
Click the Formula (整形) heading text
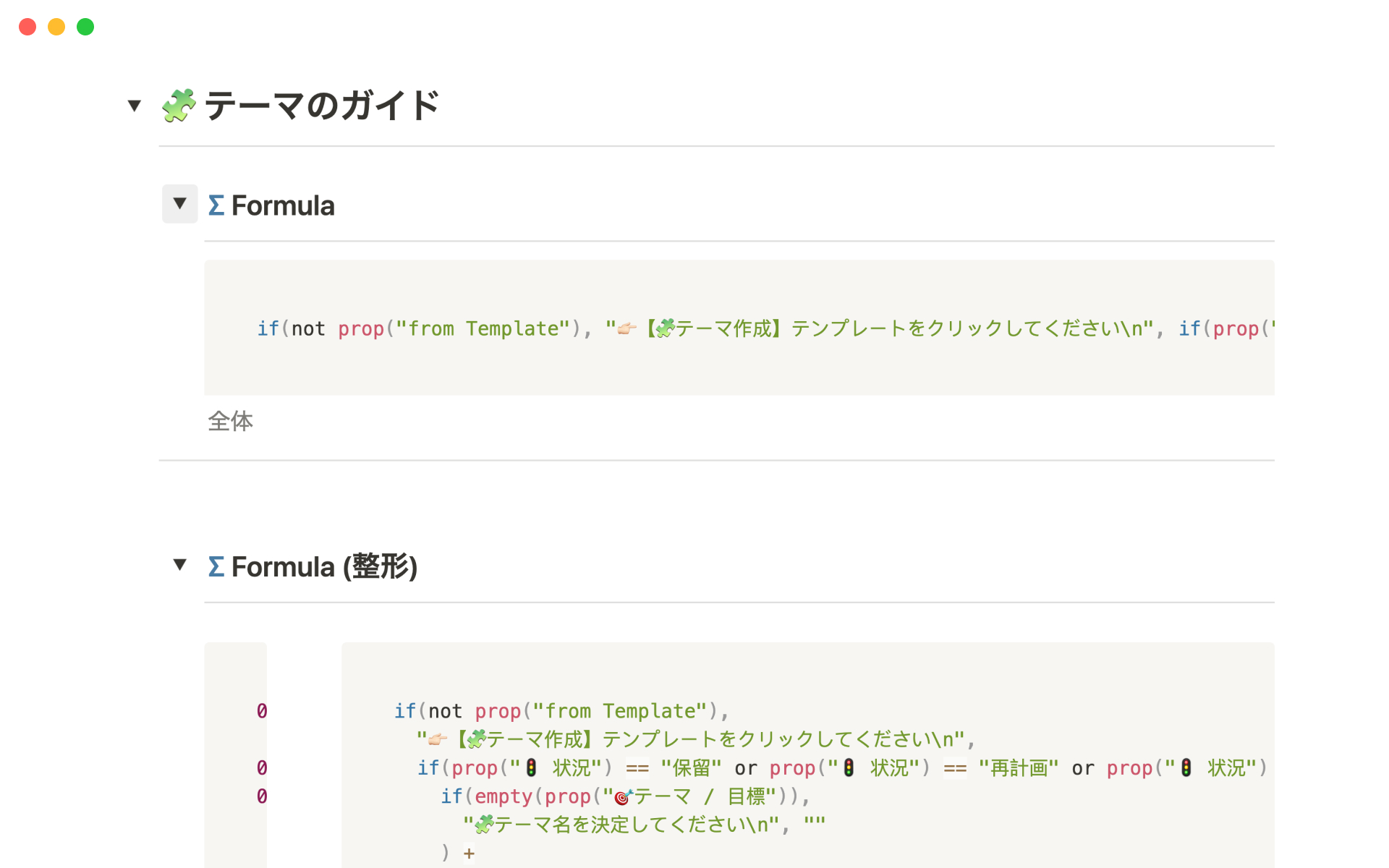324,566
